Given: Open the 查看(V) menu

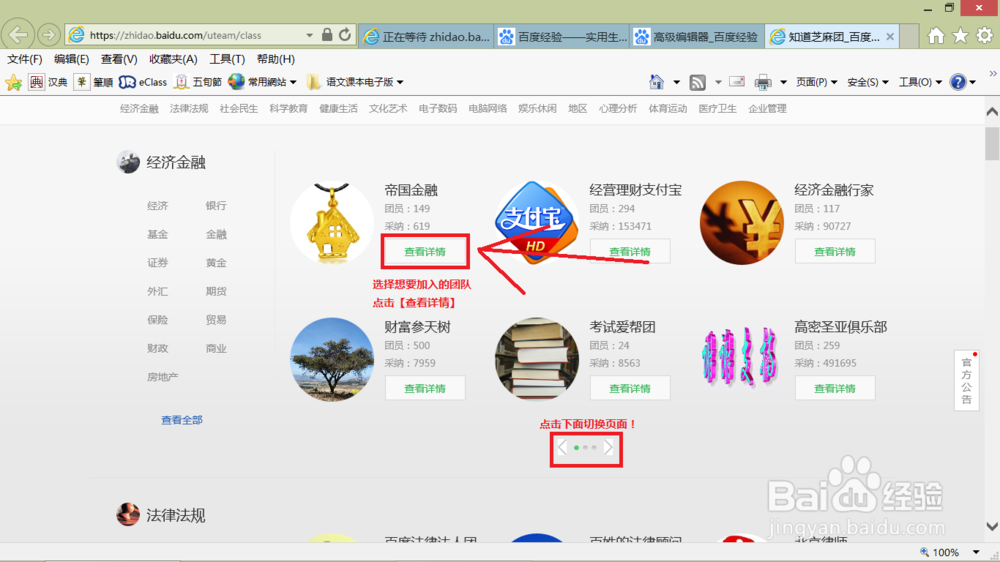Looking at the screenshot, I should [119, 59].
